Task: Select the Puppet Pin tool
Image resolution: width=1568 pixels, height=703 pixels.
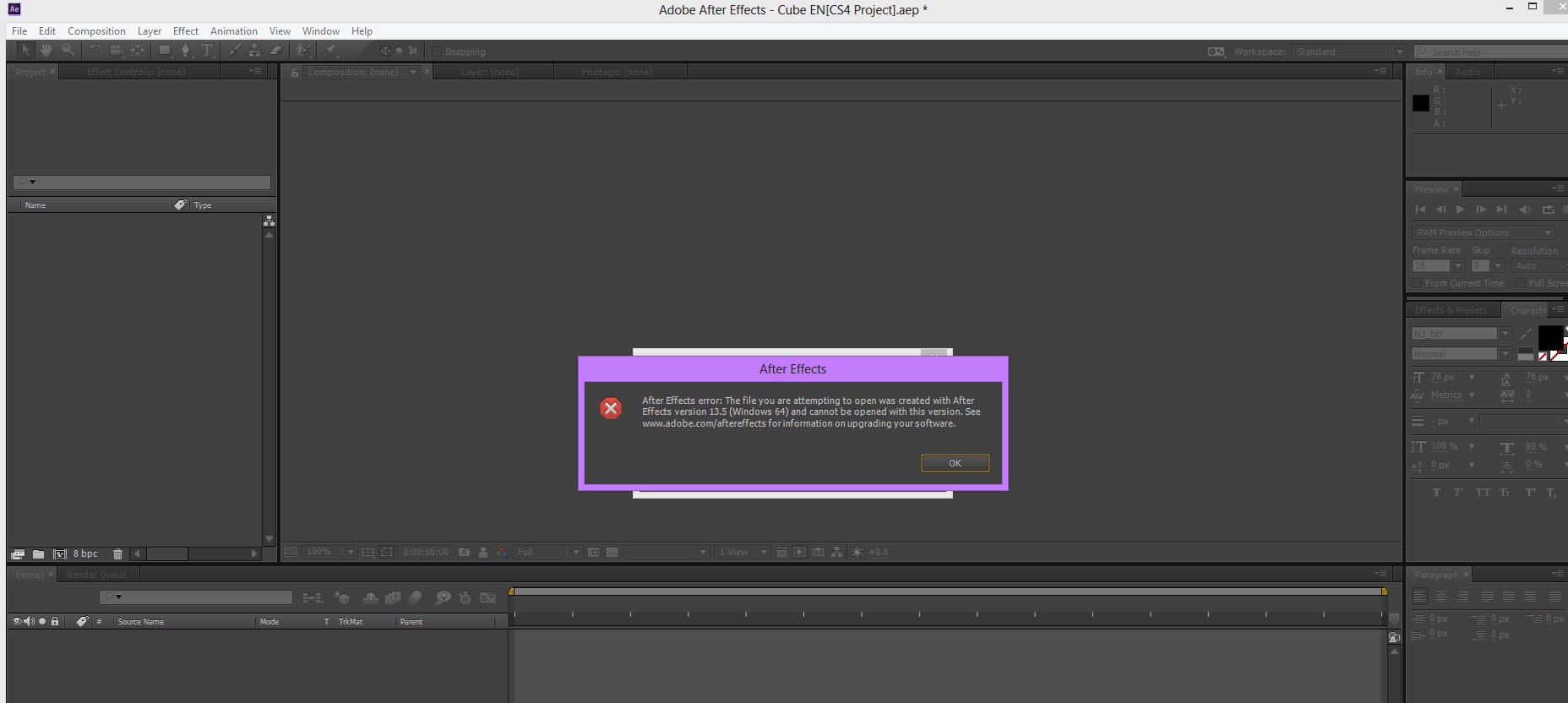Action: [331, 51]
